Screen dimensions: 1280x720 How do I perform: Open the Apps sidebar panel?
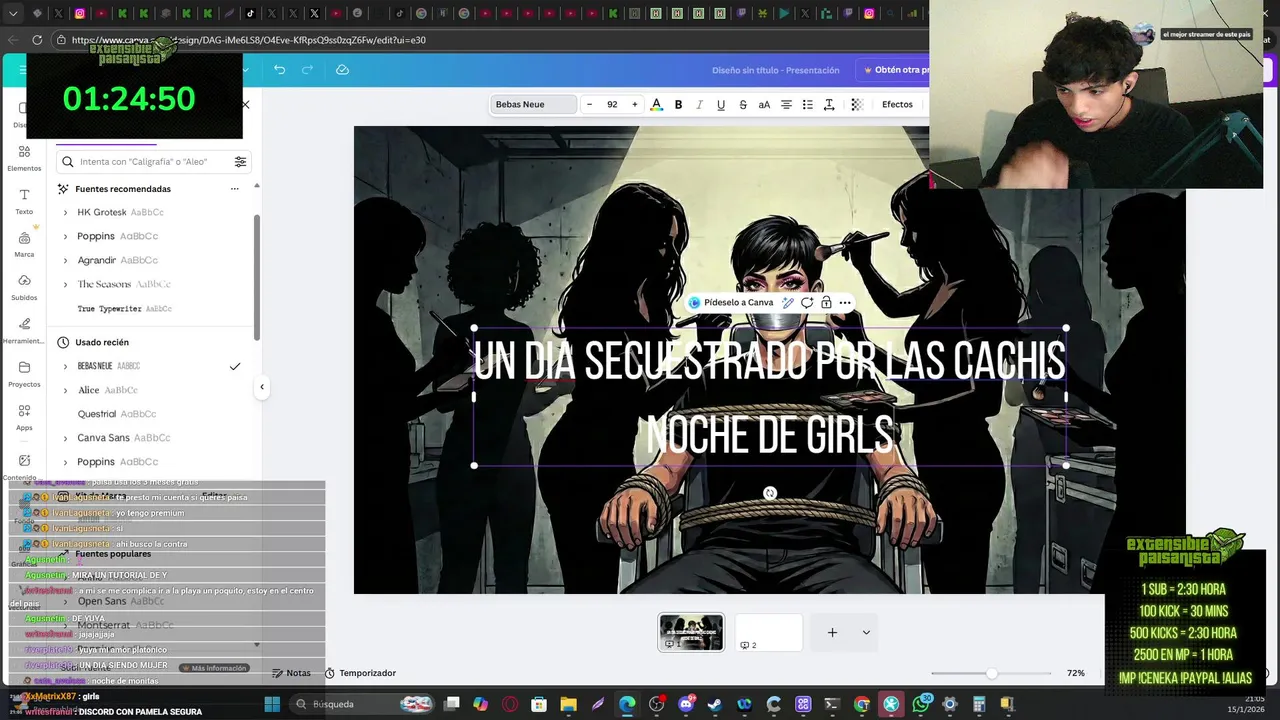(x=24, y=416)
